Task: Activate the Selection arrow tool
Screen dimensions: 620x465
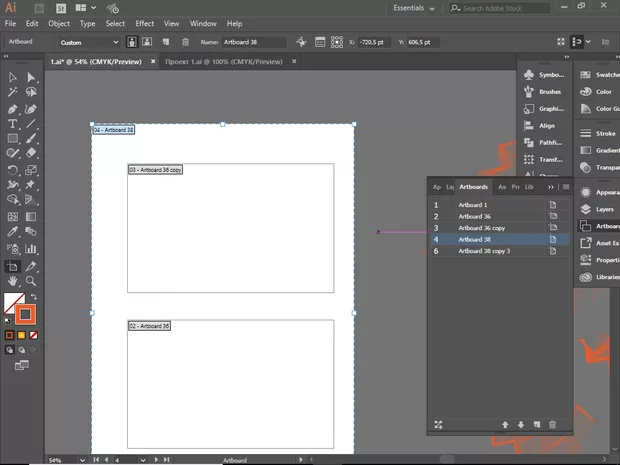Action: click(x=12, y=77)
